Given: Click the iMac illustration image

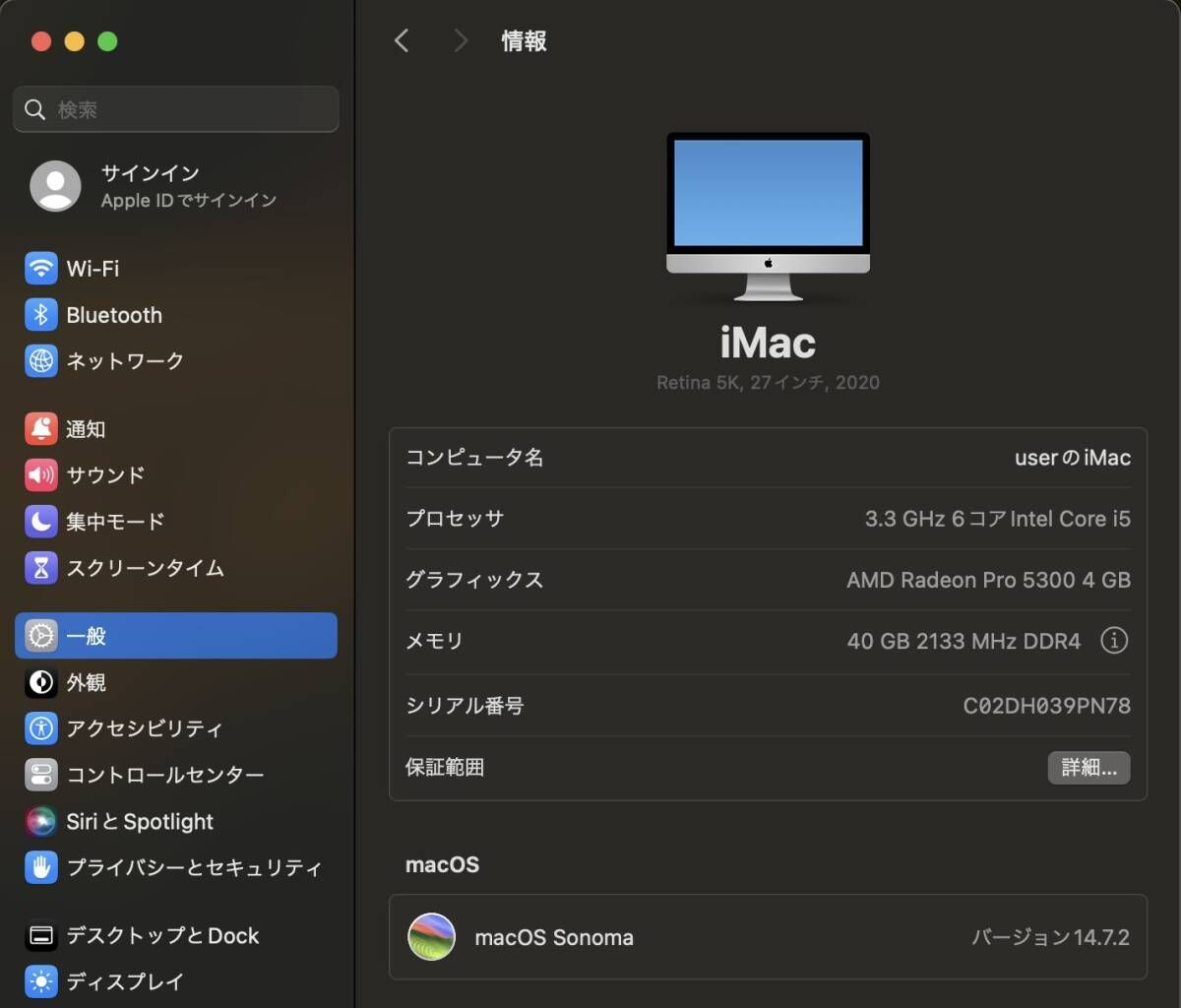Looking at the screenshot, I should pyautogui.click(x=768, y=217).
